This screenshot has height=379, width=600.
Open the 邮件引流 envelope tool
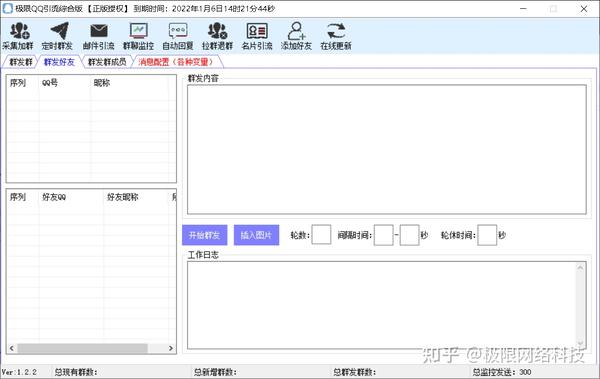click(x=98, y=36)
